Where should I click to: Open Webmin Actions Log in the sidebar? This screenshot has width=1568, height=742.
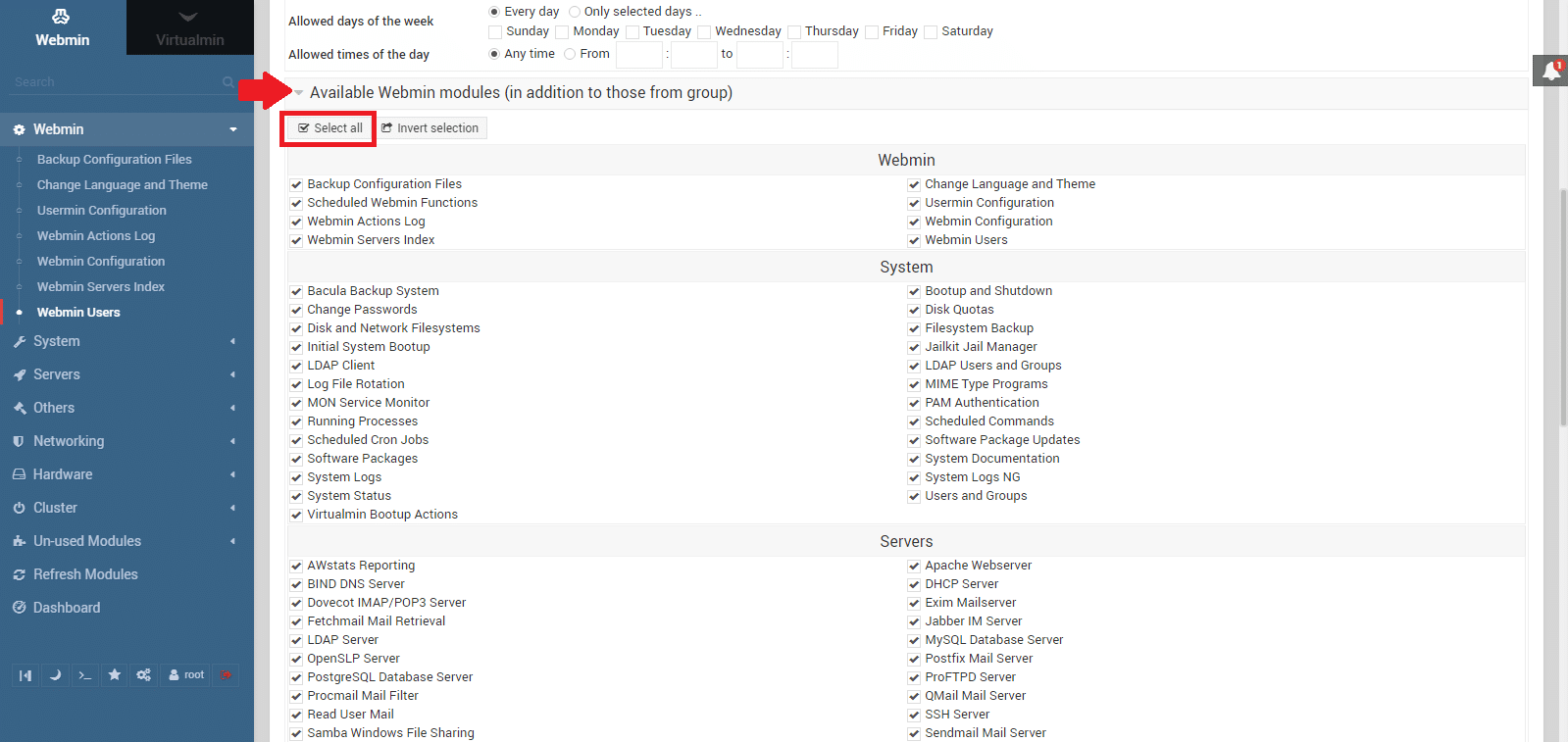pyautogui.click(x=95, y=235)
